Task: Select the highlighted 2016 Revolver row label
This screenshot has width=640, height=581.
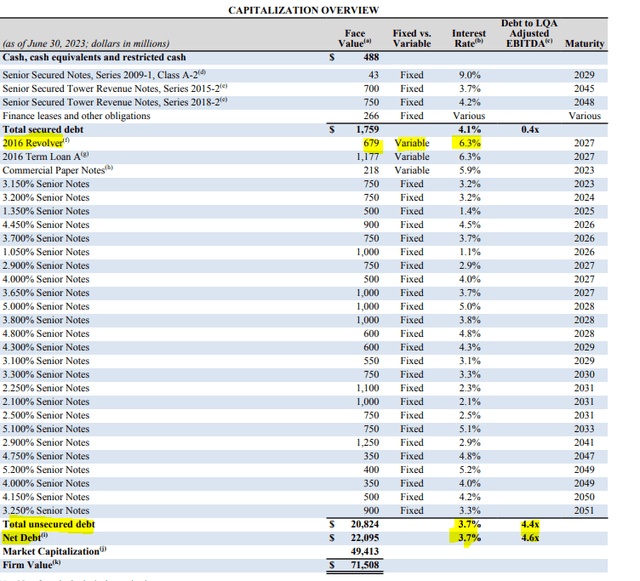Action: click(x=31, y=143)
